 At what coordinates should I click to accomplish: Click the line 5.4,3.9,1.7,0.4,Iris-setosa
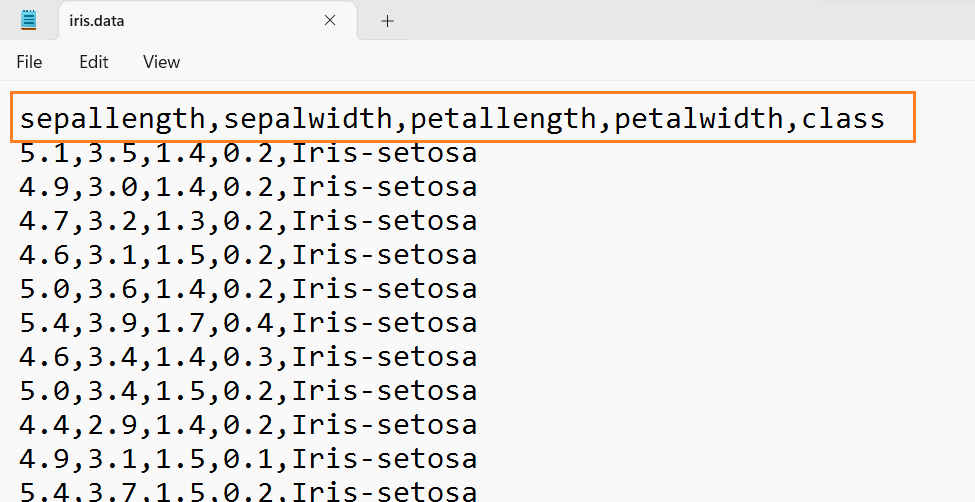coord(248,322)
